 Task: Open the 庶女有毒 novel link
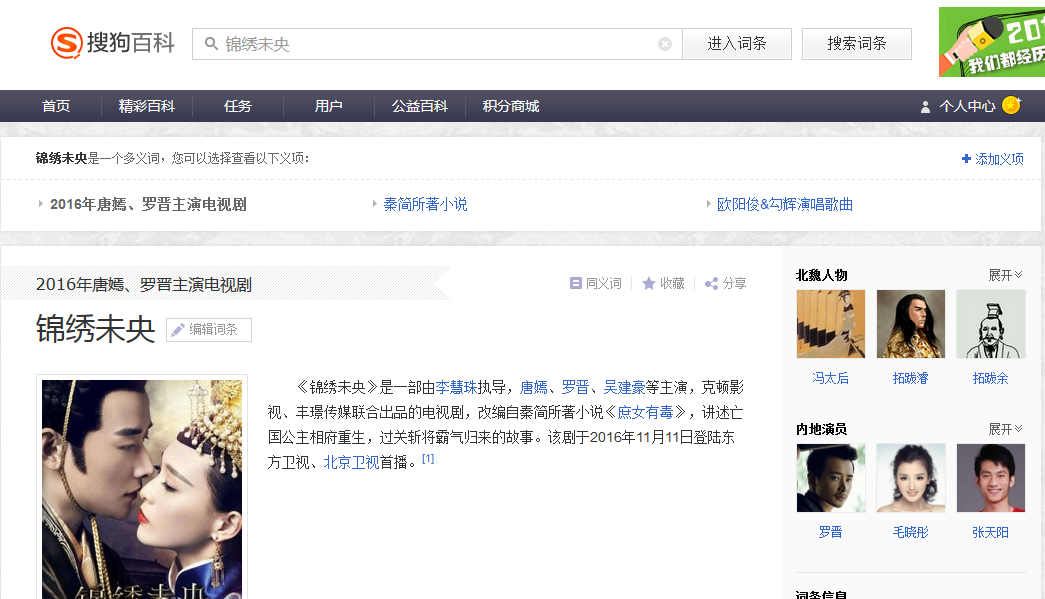tap(645, 412)
